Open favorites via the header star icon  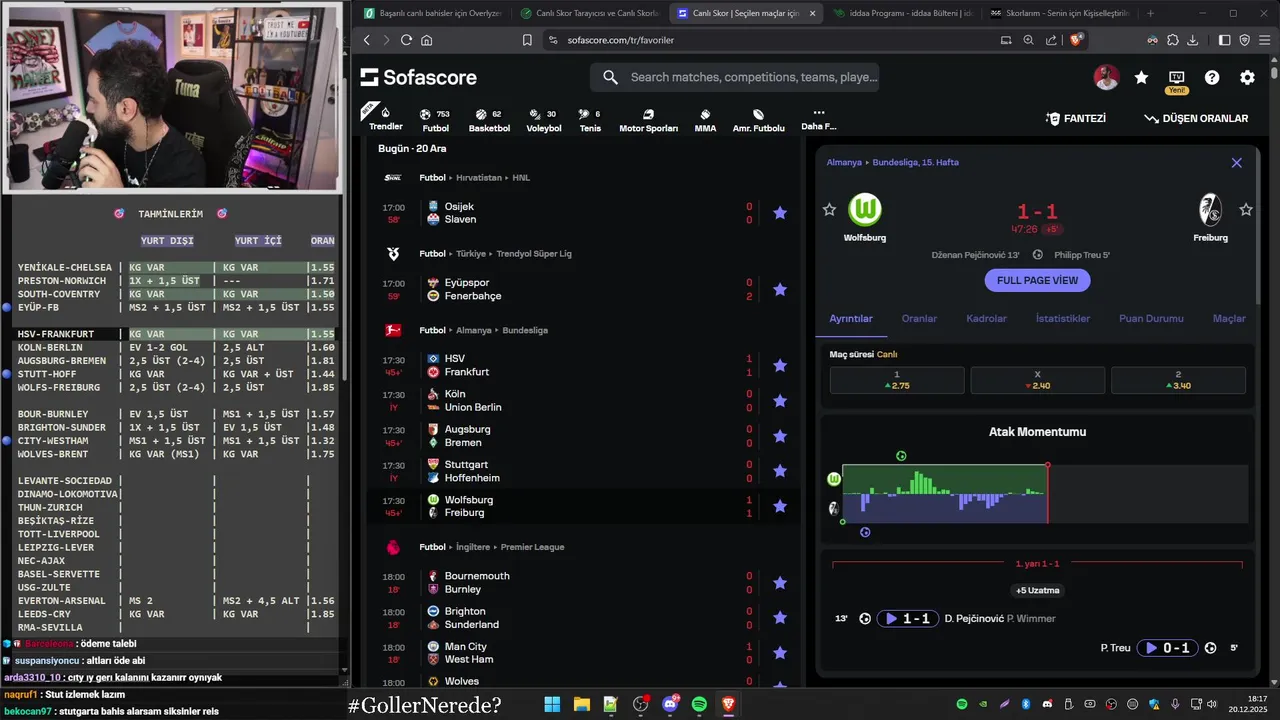1141,77
